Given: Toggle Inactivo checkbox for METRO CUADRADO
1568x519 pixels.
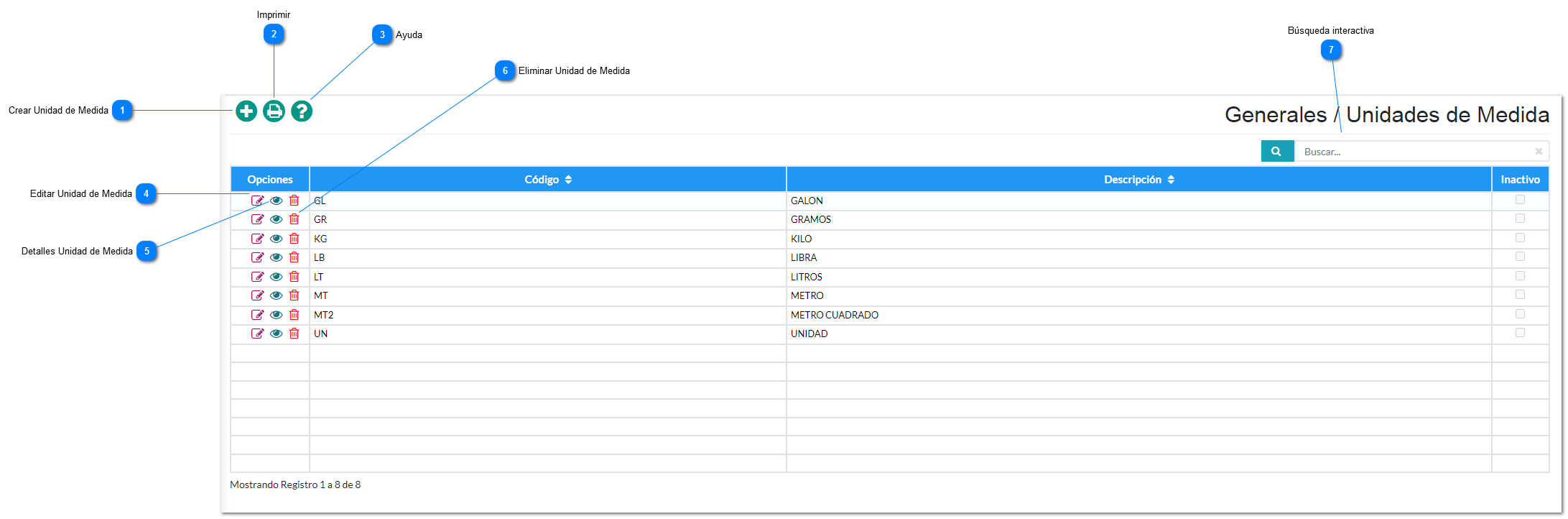Looking at the screenshot, I should [x=1520, y=314].
